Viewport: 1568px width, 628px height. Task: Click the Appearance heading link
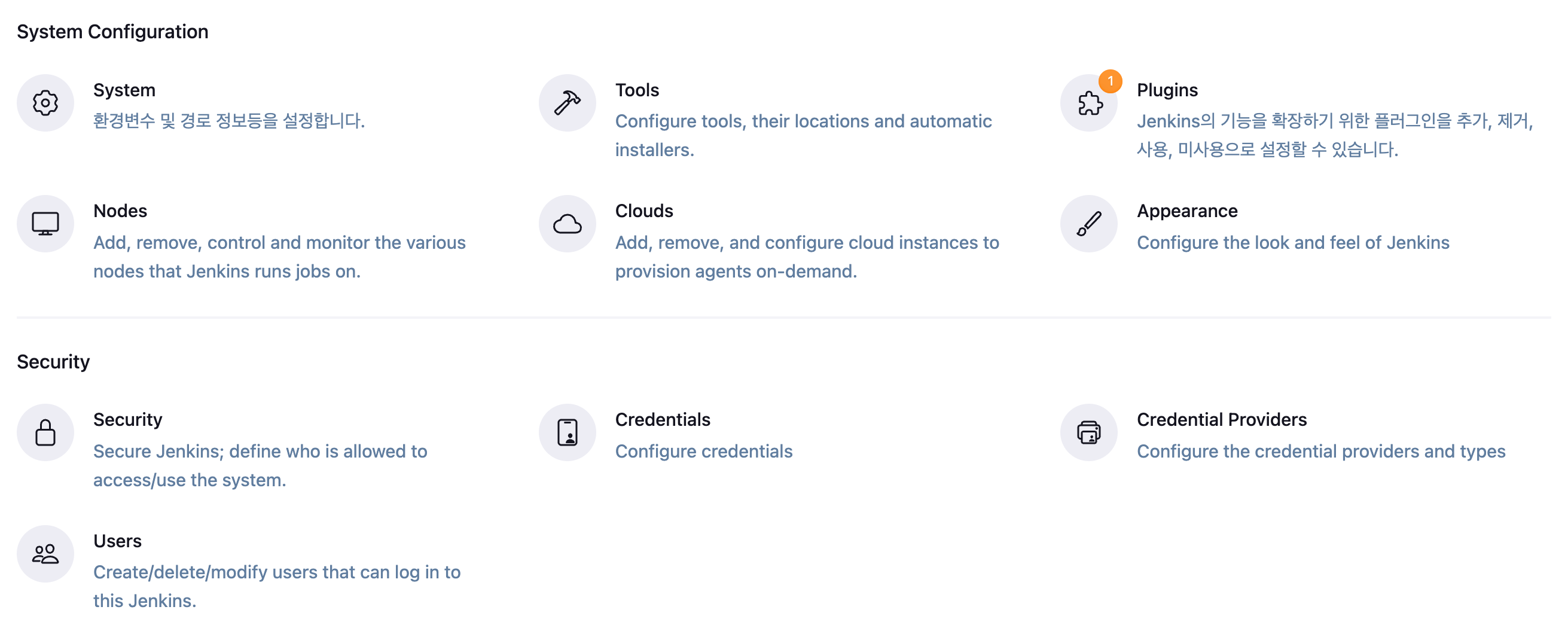pos(1187,211)
